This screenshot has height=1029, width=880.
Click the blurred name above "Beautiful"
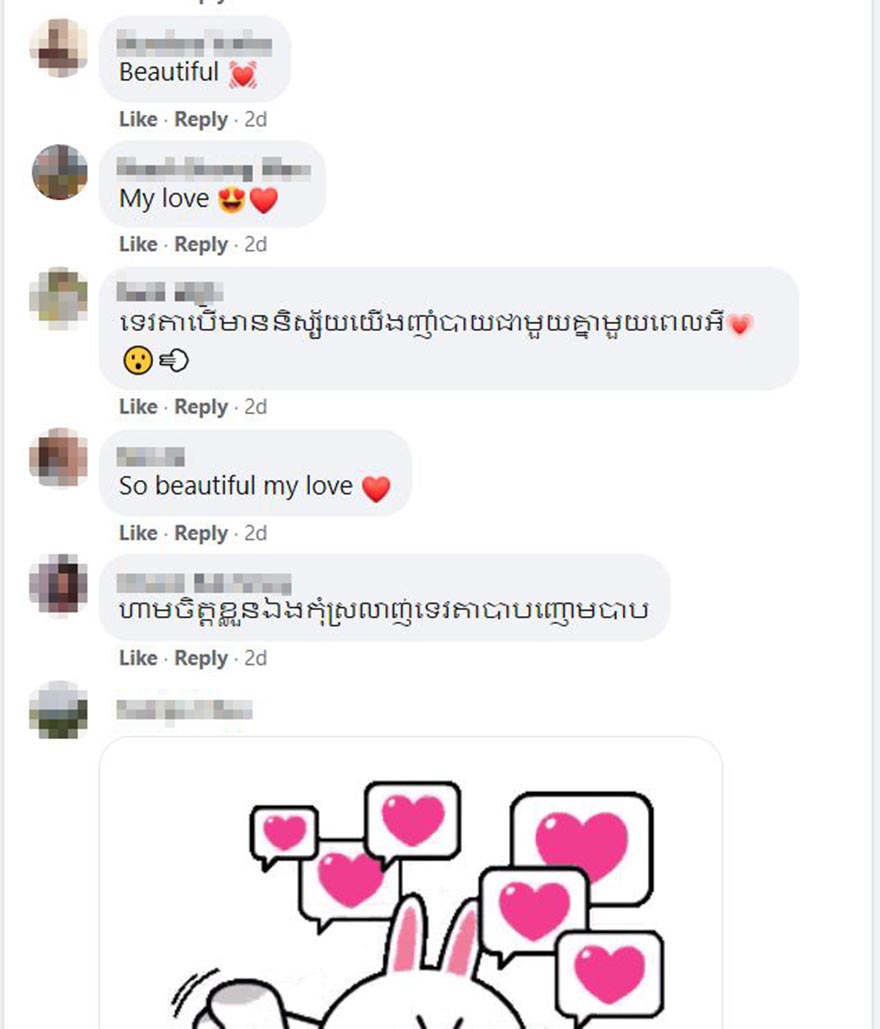click(x=194, y=45)
